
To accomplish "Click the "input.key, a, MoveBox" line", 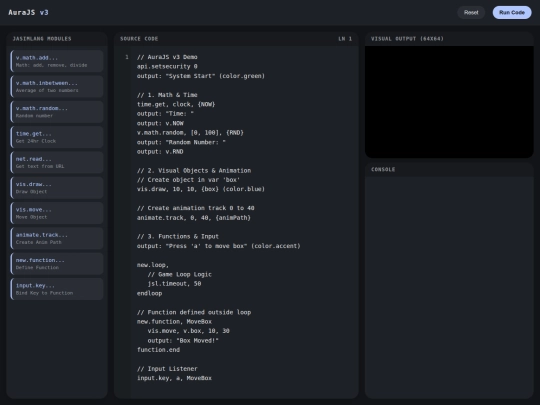I will pos(174,378).
